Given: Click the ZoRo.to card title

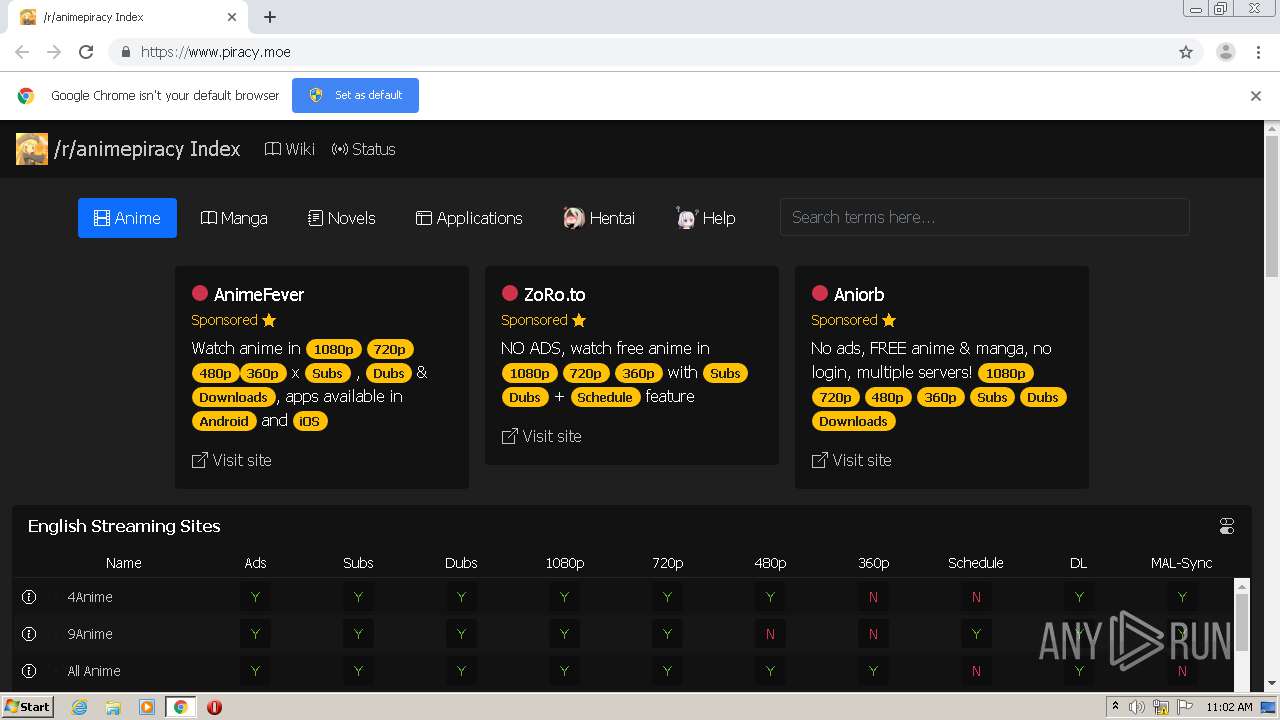Looking at the screenshot, I should pos(554,294).
